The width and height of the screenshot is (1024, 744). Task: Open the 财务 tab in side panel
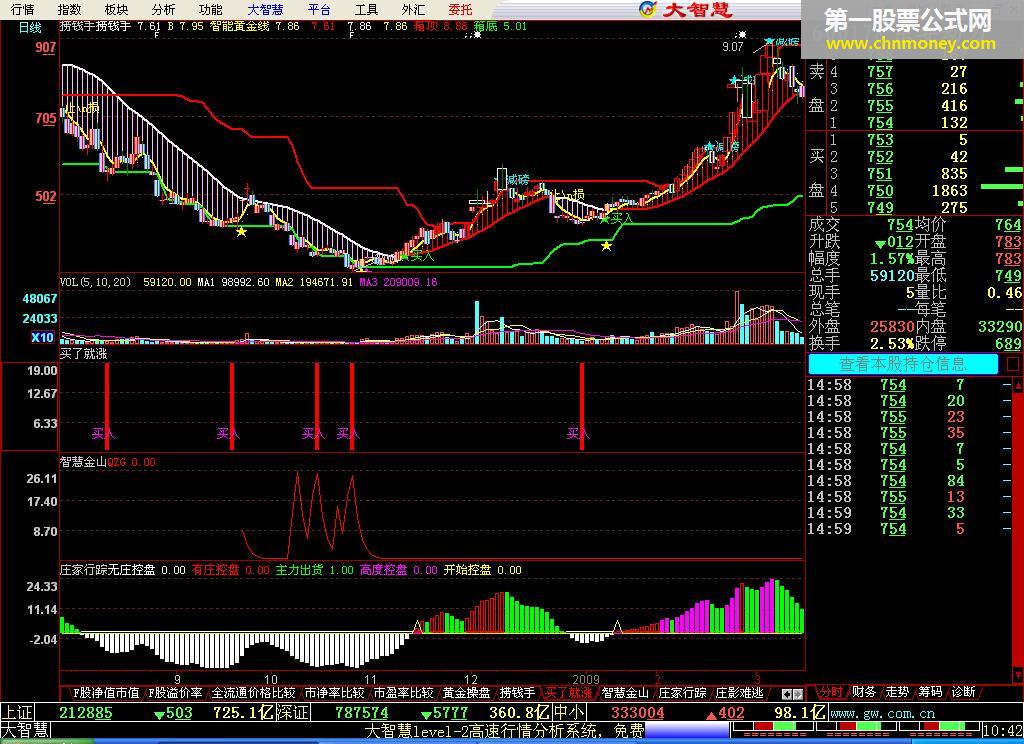863,692
